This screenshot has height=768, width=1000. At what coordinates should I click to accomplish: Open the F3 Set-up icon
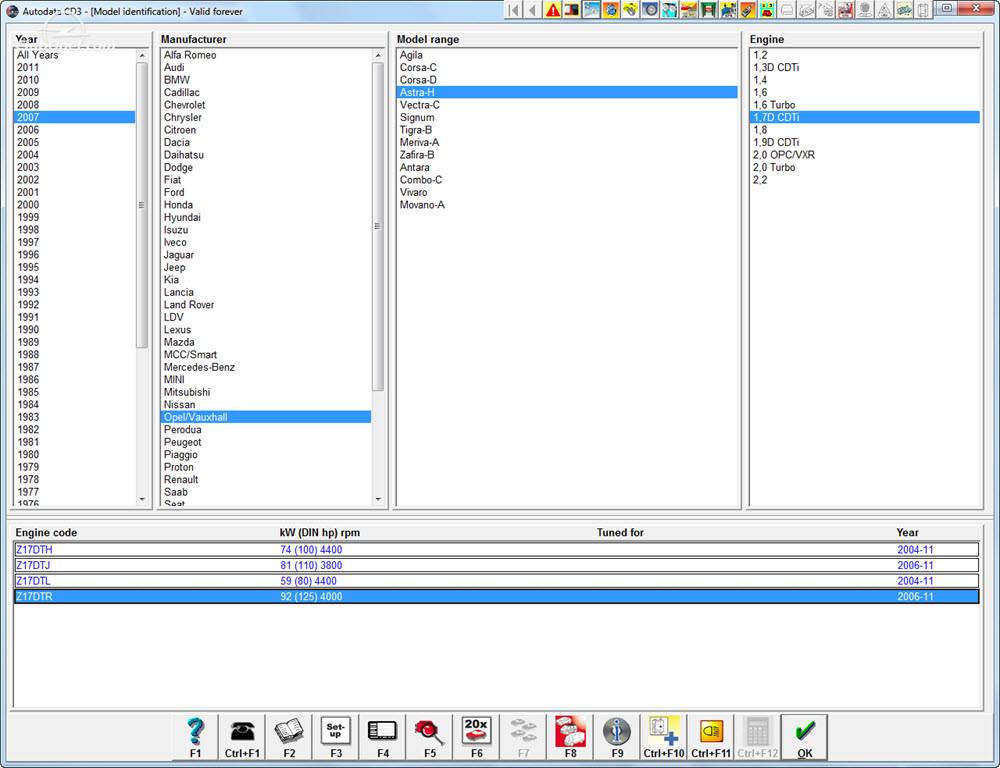[x=335, y=737]
